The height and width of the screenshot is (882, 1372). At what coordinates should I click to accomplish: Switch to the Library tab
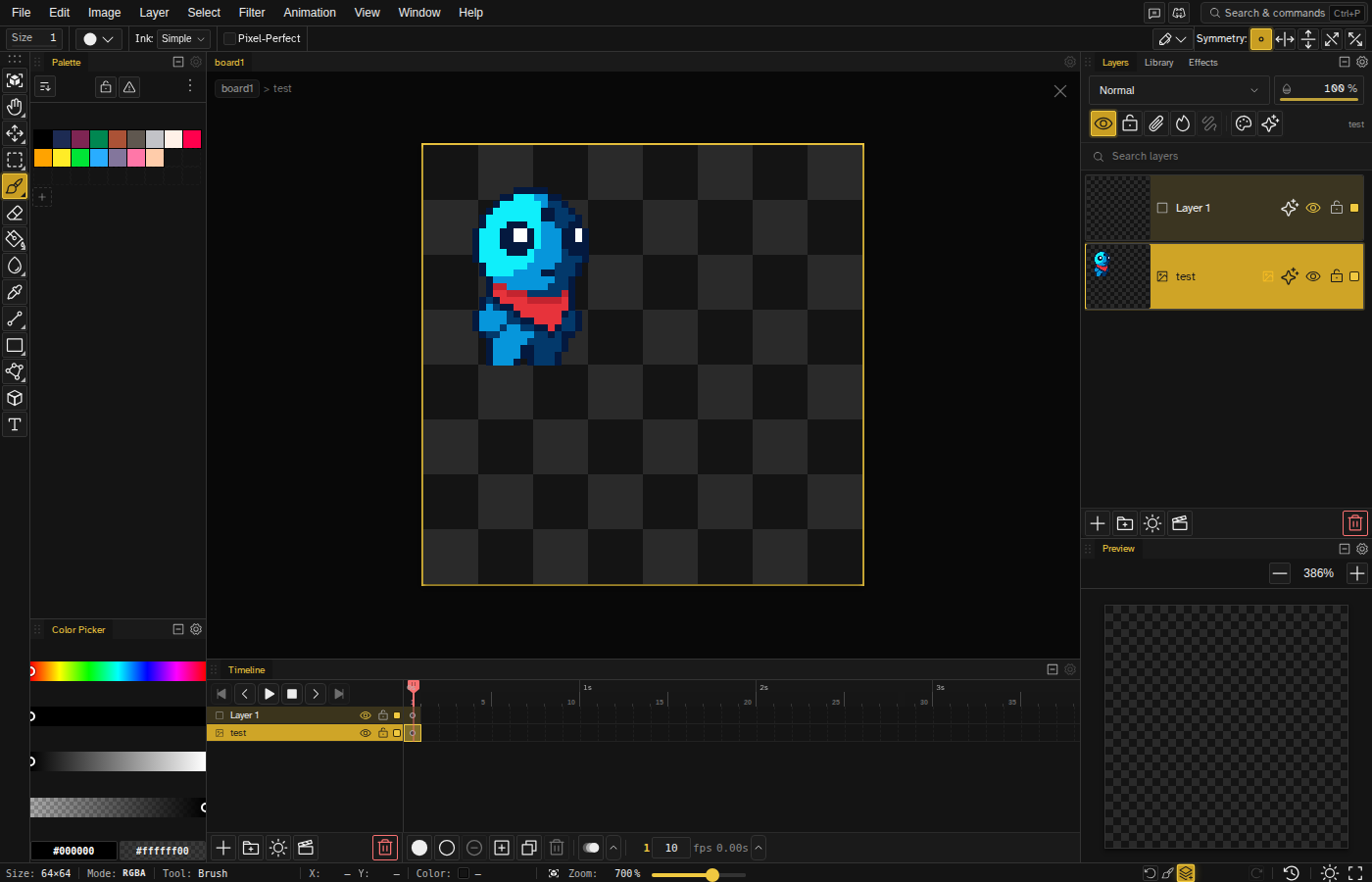pos(1158,63)
